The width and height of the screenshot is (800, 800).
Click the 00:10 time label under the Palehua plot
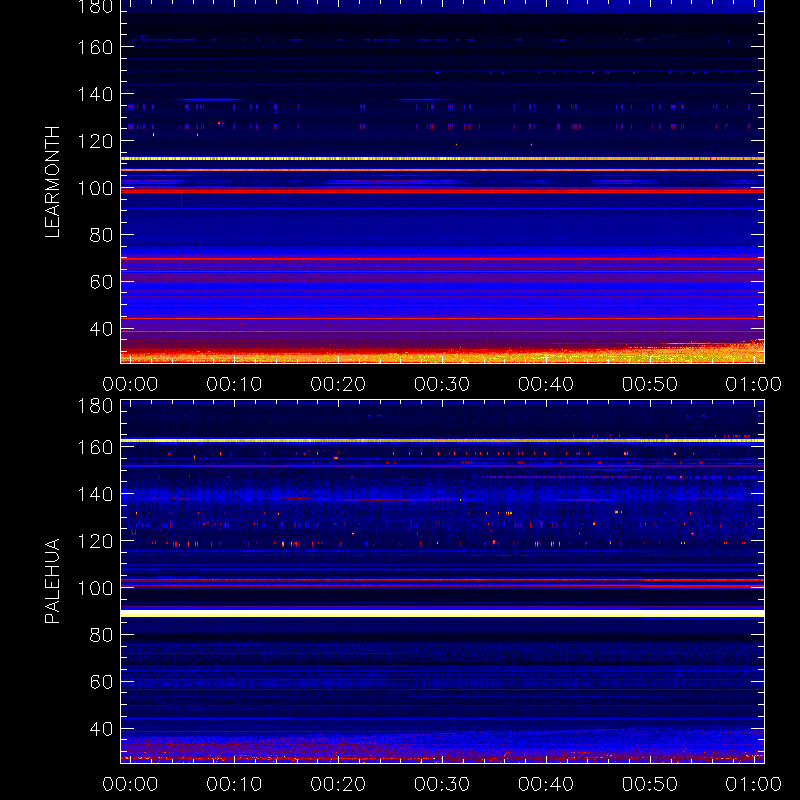(x=234, y=784)
